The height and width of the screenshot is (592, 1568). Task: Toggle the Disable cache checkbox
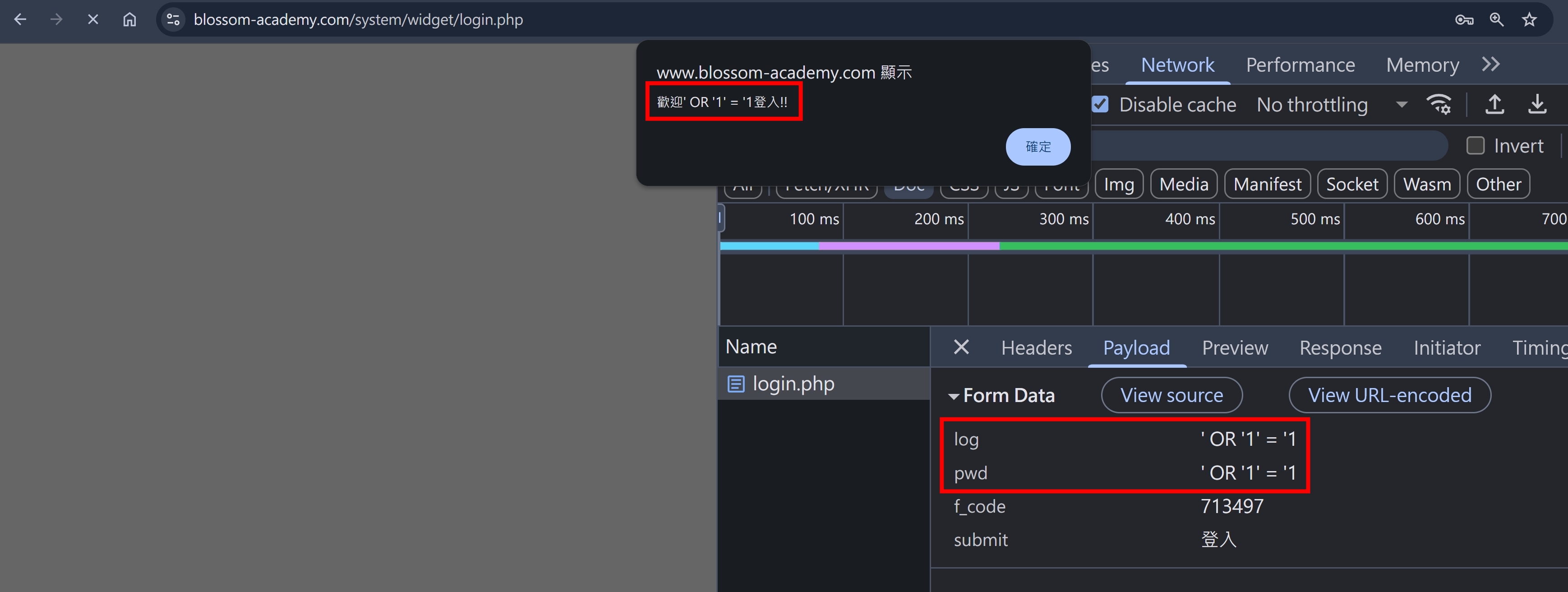click(1100, 104)
